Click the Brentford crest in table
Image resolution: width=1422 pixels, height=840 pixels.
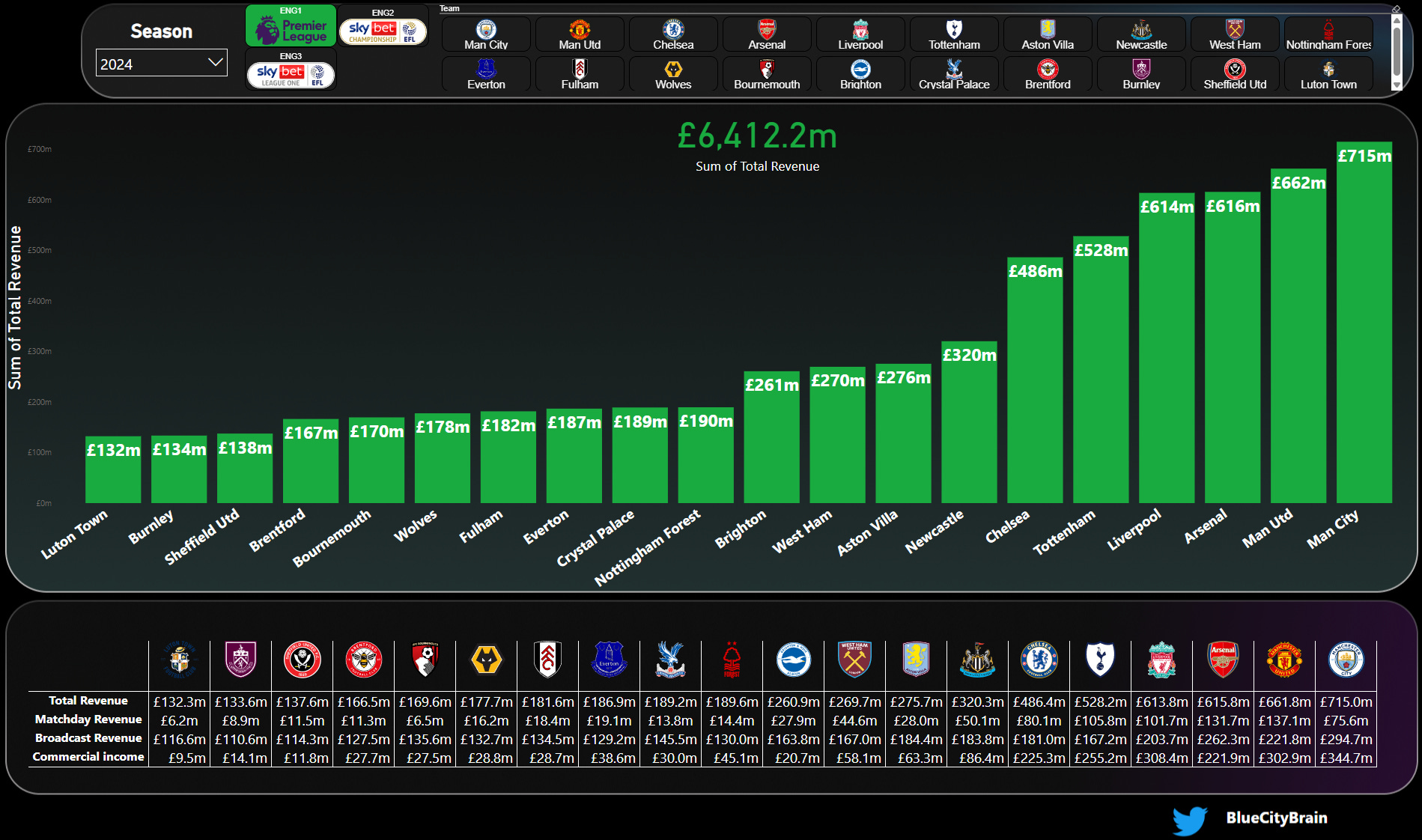(364, 660)
